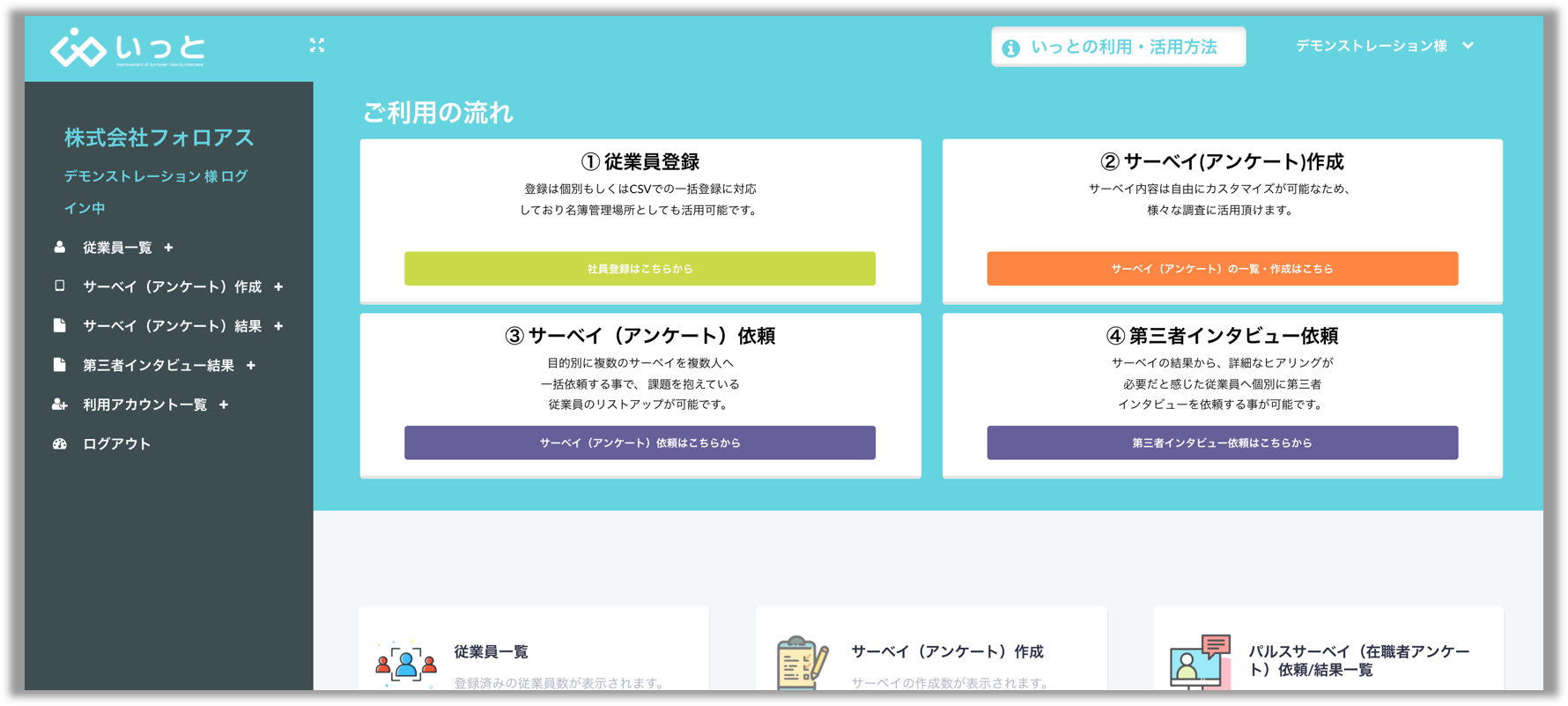This screenshot has width=1568, height=706.
Task: Expand 第三者インタビュー結果 submenu plus sign
Action: (x=251, y=366)
